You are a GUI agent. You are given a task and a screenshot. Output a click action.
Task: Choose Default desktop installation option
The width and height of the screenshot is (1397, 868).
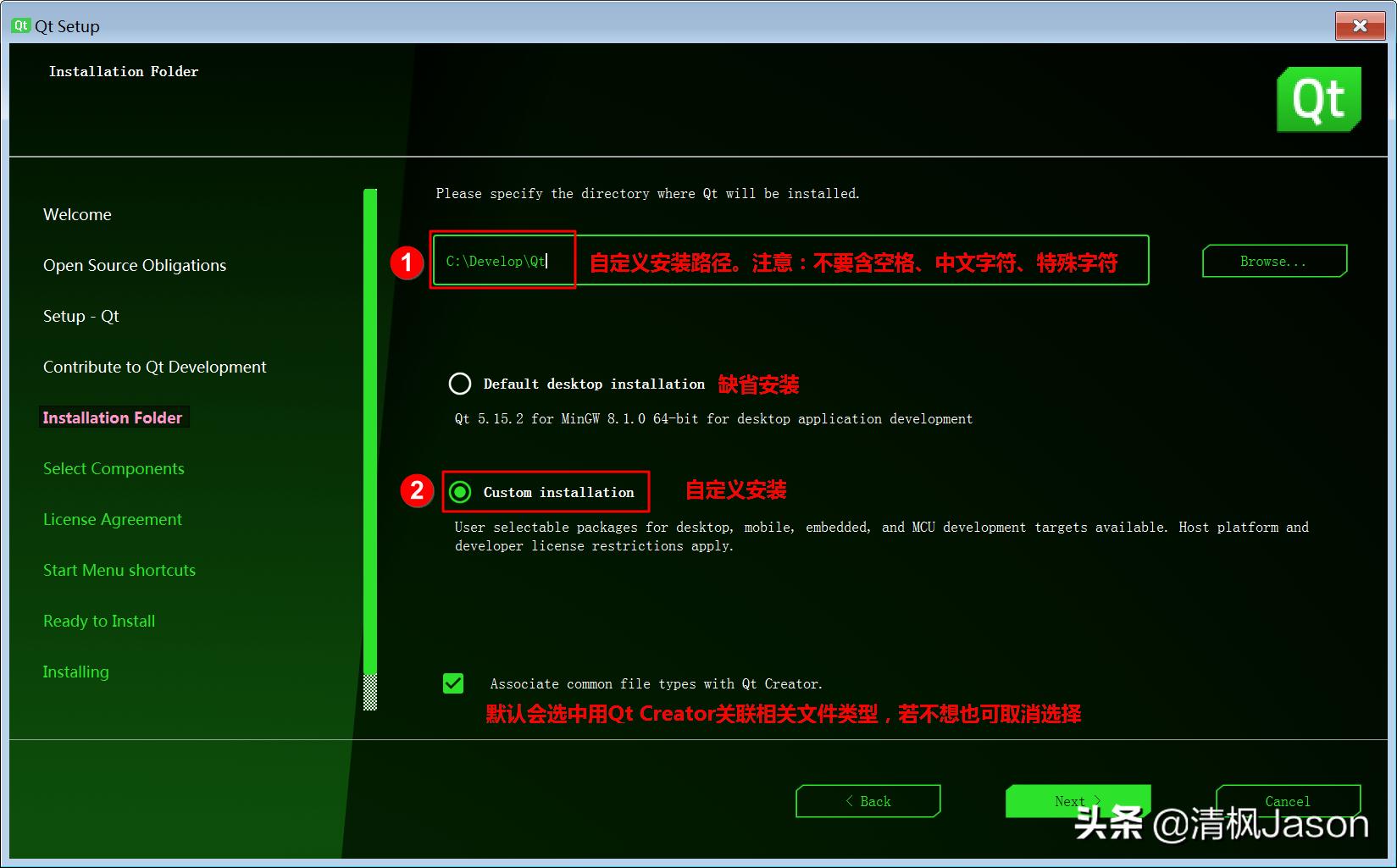pyautogui.click(x=460, y=384)
